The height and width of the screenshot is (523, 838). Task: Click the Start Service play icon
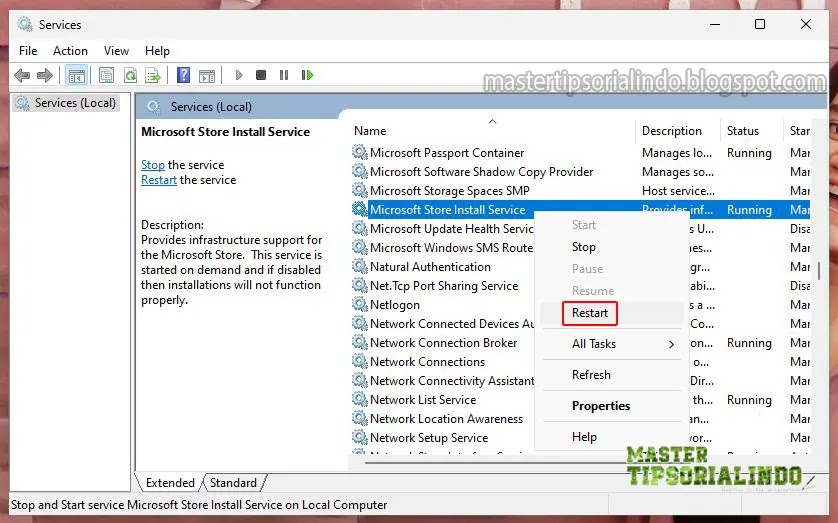point(239,75)
